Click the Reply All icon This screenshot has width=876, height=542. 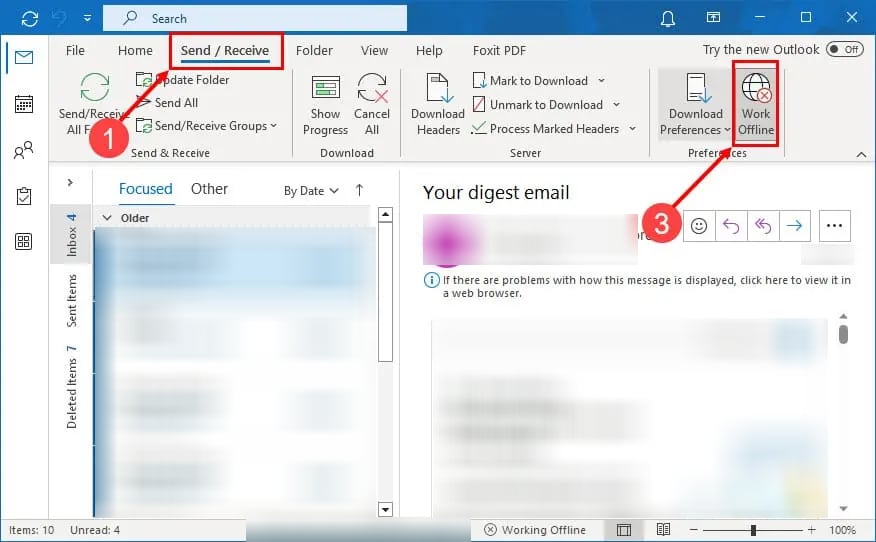point(763,226)
